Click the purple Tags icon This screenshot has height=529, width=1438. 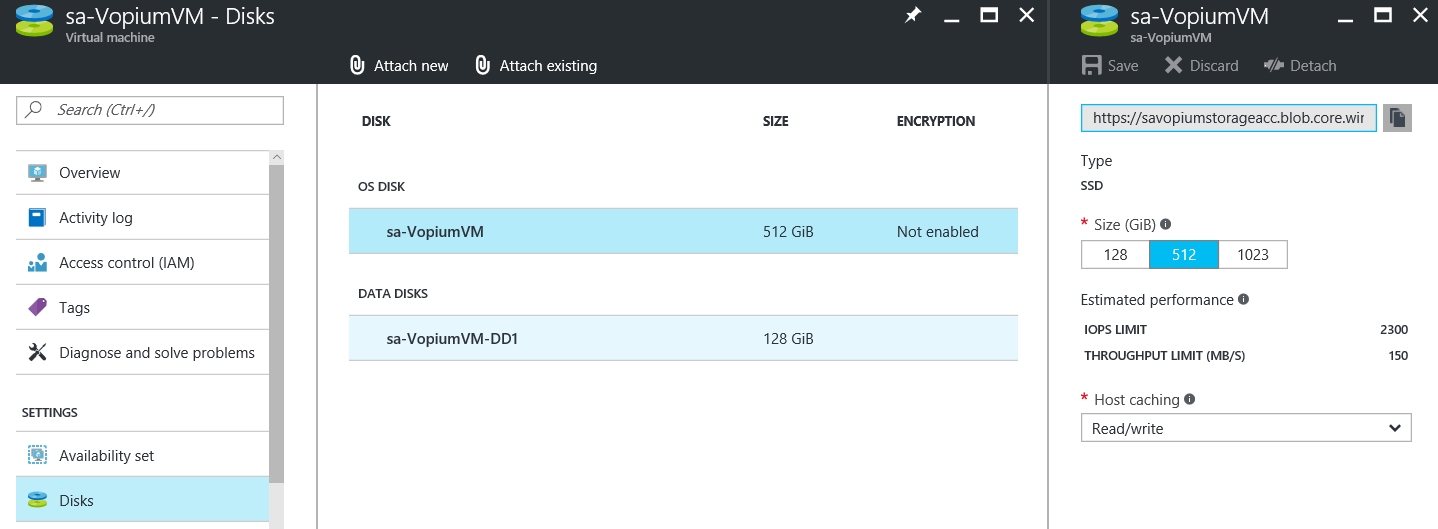(38, 307)
